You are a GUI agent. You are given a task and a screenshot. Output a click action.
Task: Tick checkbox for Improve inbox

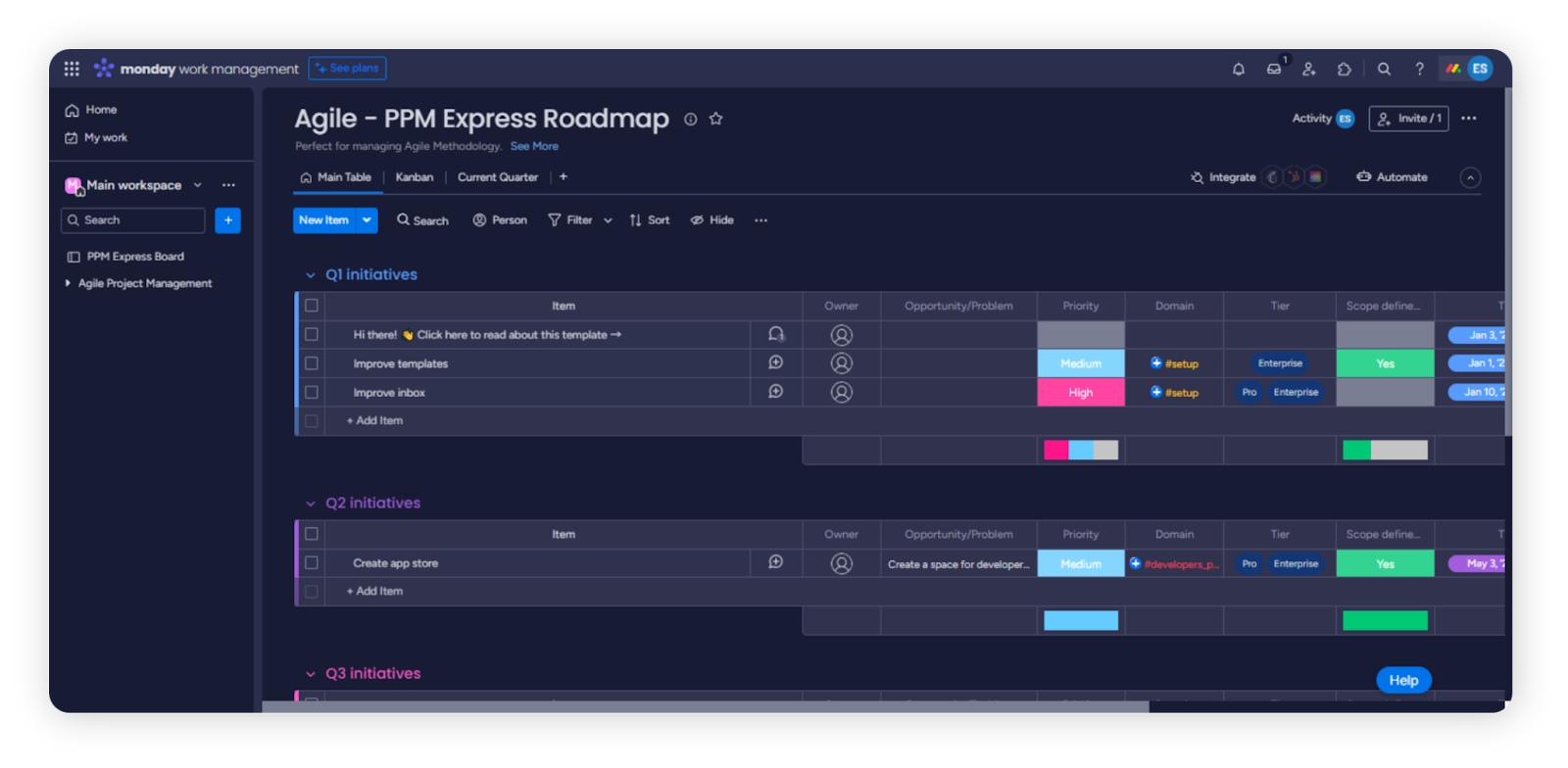(x=312, y=392)
